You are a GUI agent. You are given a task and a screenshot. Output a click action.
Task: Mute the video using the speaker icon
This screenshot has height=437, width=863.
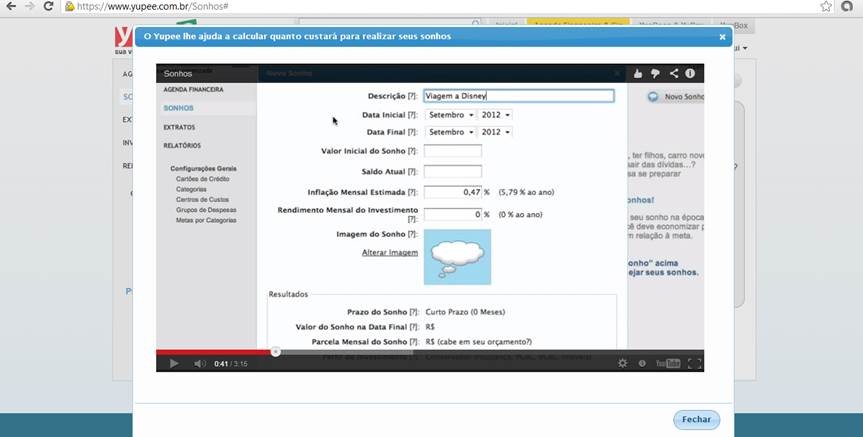click(x=200, y=363)
